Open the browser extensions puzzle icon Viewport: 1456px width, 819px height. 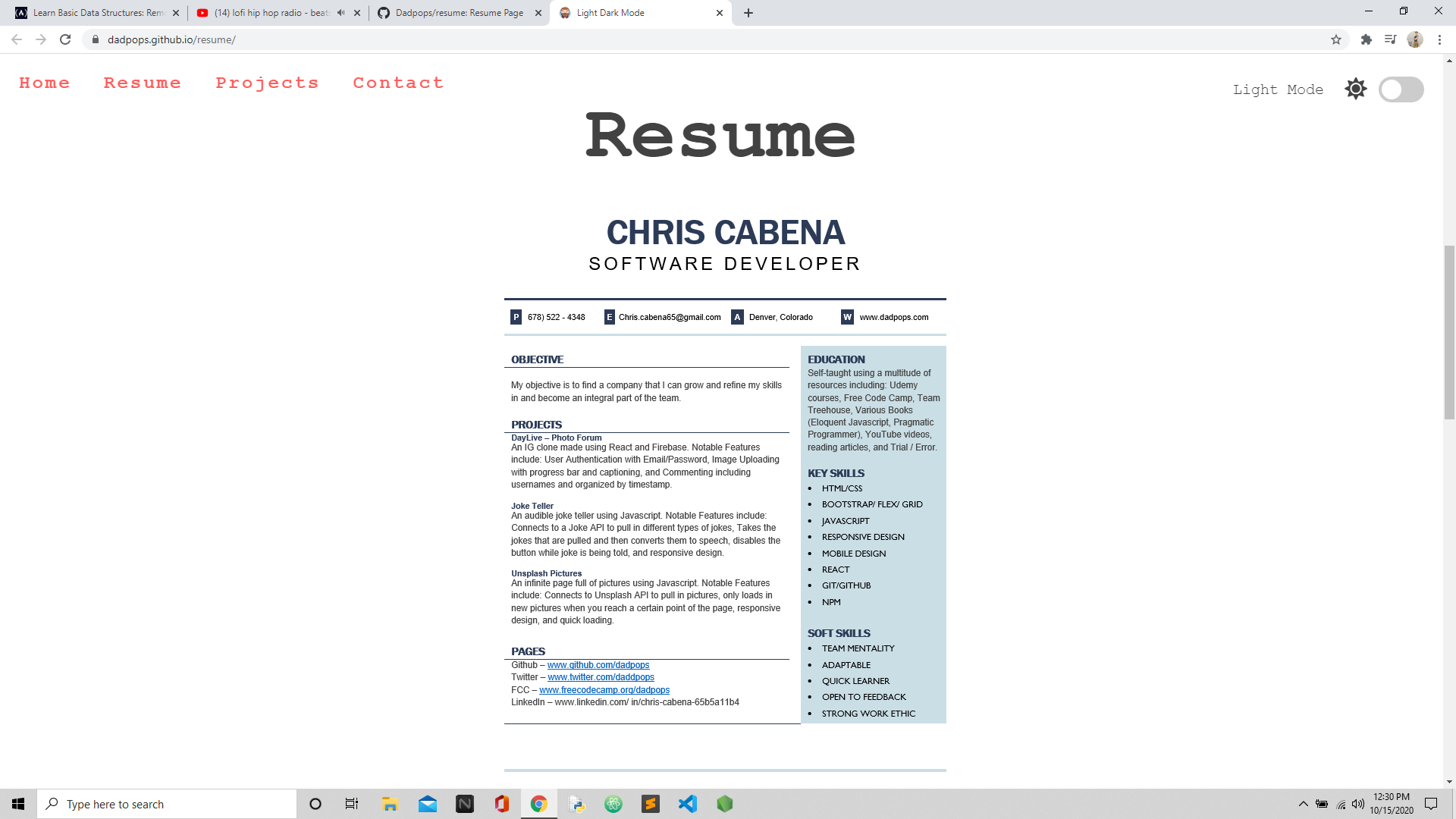click(1365, 39)
